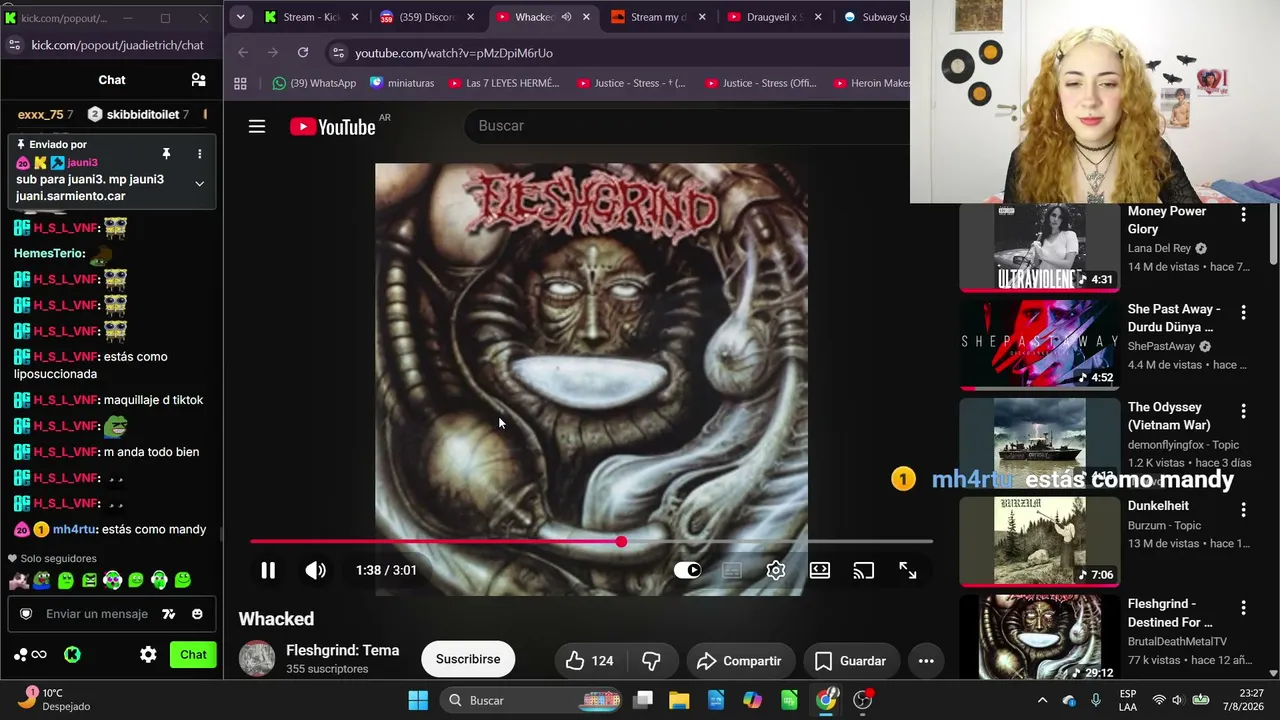
Task: Toggle YouTube autoplay switch
Action: pyautogui.click(x=688, y=570)
